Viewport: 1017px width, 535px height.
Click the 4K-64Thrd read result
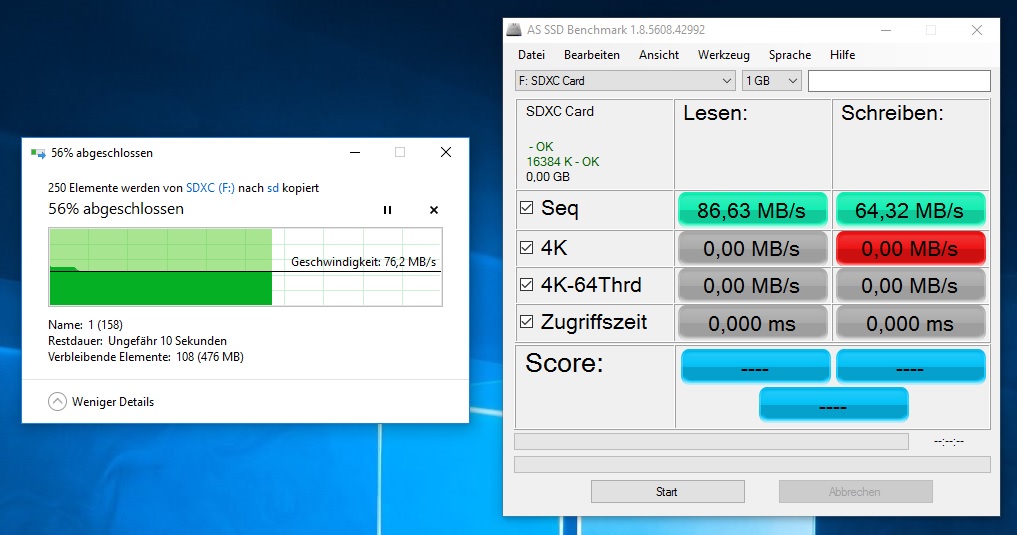click(752, 285)
